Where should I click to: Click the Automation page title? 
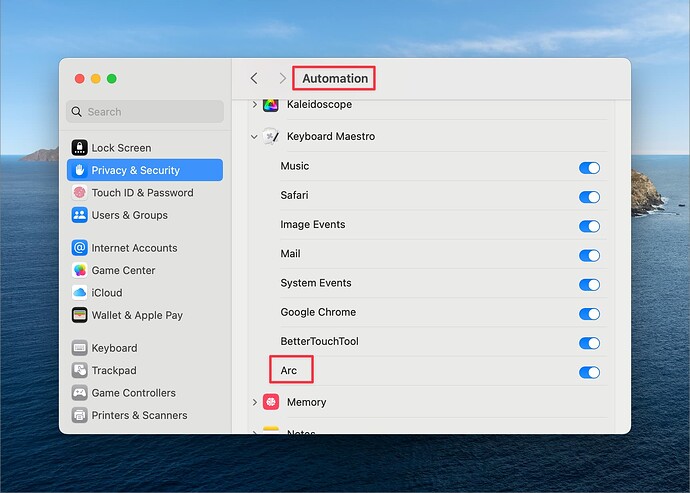pyautogui.click(x=335, y=78)
